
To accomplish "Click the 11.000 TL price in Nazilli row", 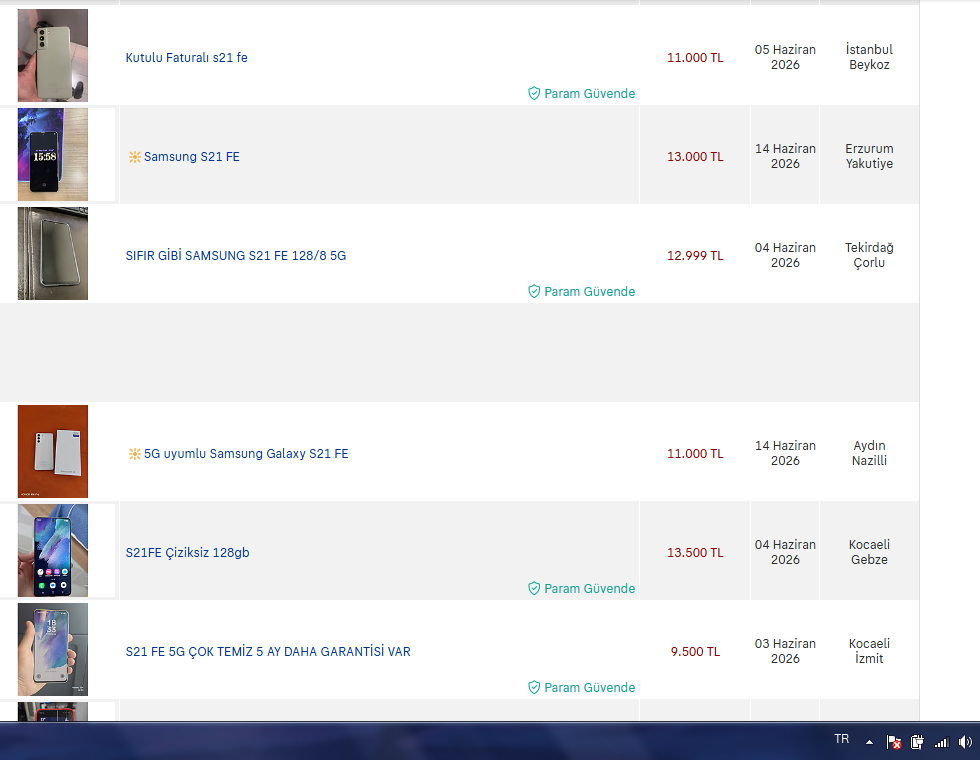I will tap(695, 454).
